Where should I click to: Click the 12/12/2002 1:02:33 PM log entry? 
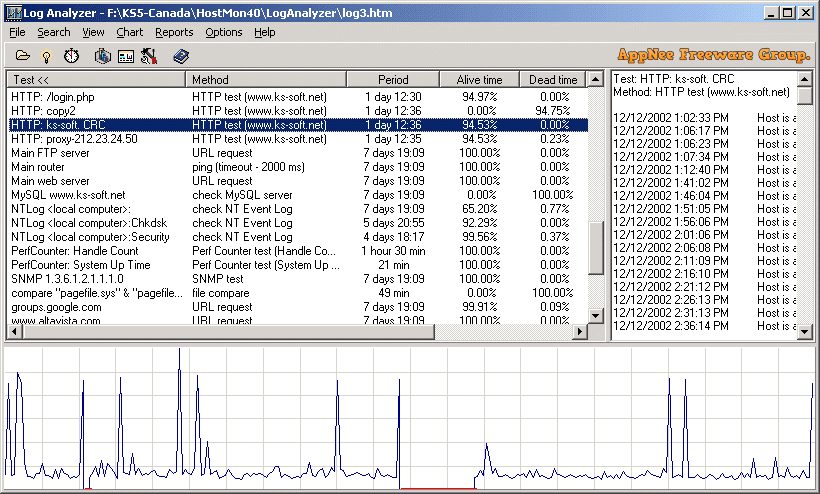704,118
